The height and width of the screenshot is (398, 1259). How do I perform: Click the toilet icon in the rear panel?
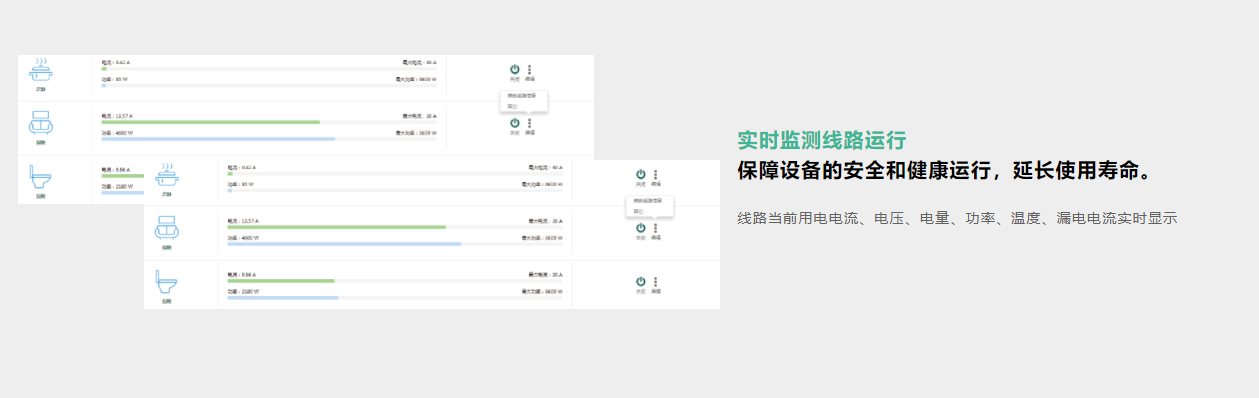(41, 178)
